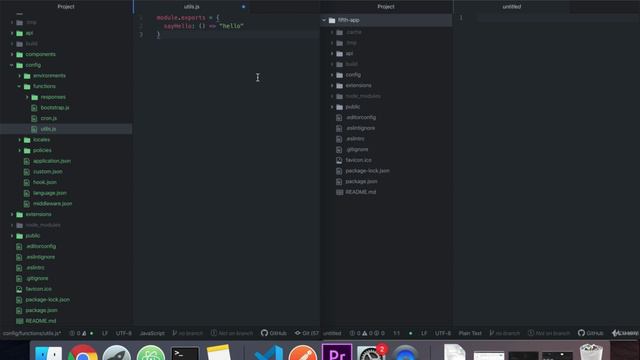Click favicon.ico image icon in right window

(339, 160)
